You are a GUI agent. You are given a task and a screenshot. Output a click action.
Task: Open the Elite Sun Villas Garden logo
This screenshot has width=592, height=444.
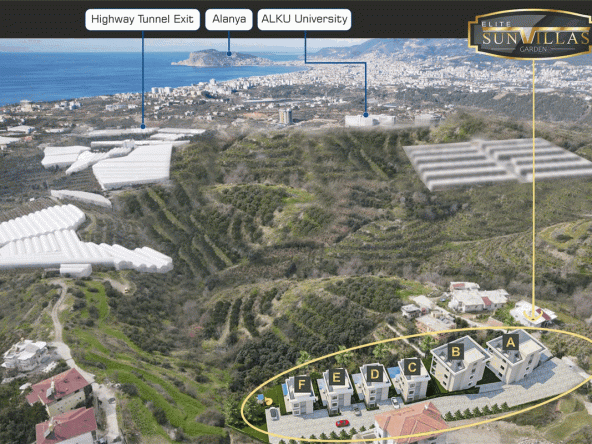click(530, 35)
